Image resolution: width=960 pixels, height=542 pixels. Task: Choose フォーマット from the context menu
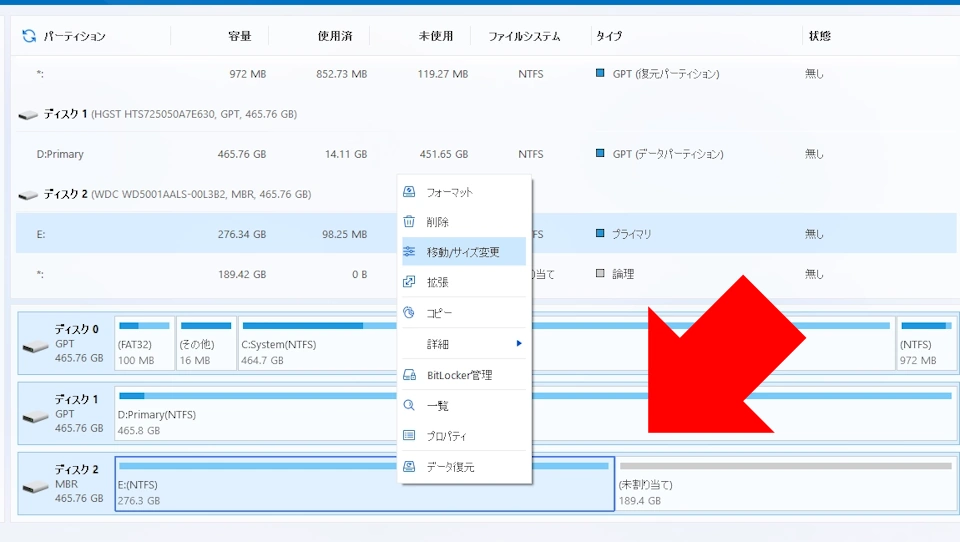[464, 192]
